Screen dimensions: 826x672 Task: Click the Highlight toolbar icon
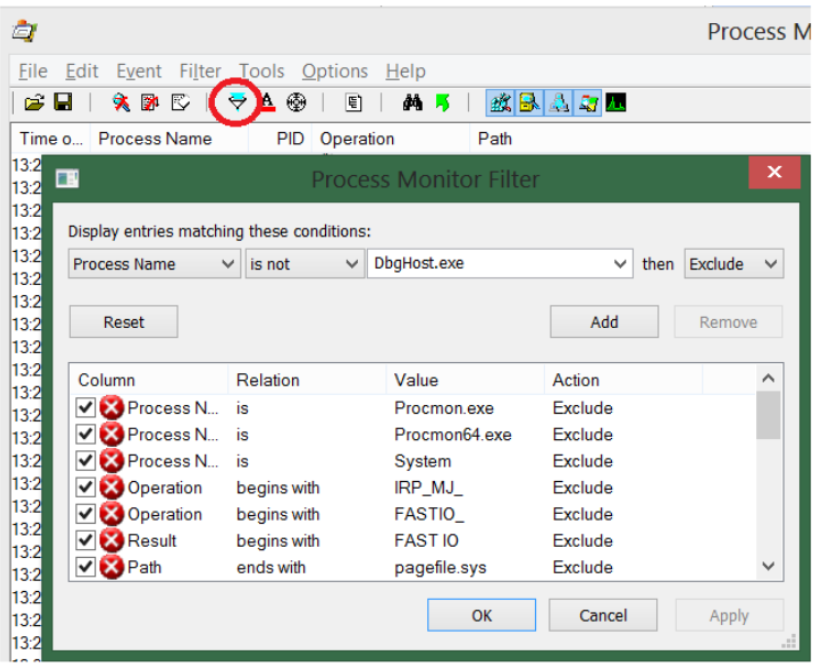coord(267,102)
